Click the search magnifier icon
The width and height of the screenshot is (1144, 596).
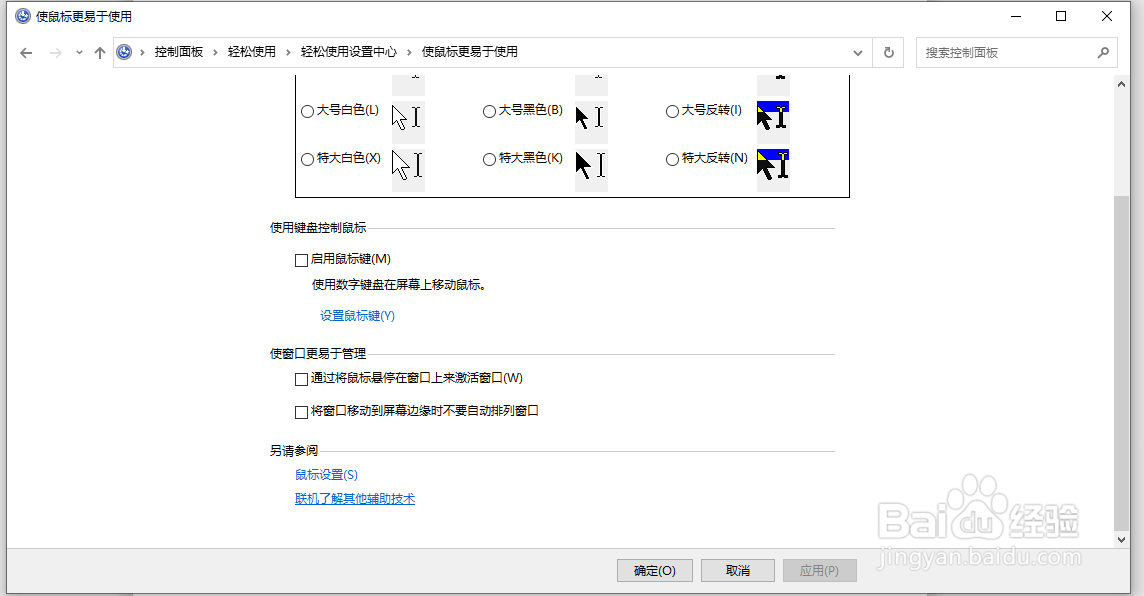click(x=1103, y=52)
